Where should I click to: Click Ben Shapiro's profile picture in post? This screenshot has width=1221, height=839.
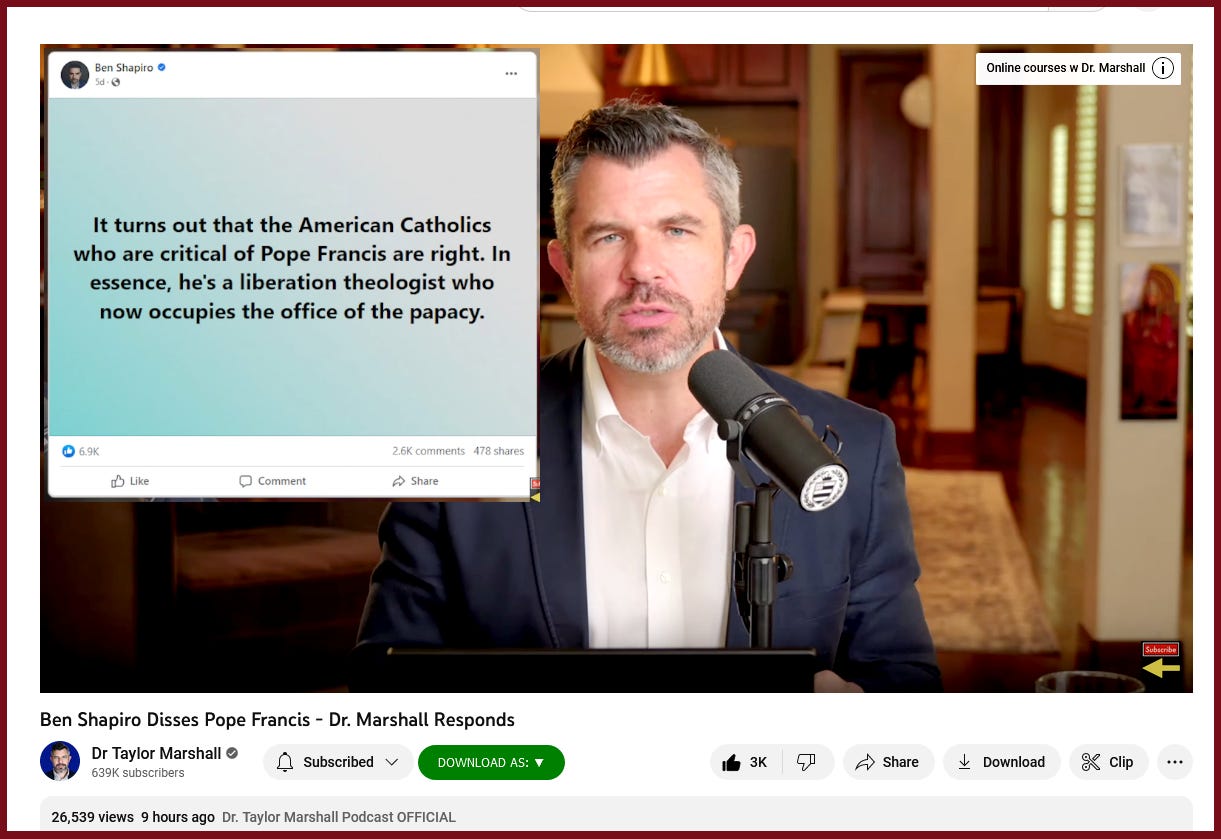click(x=75, y=74)
